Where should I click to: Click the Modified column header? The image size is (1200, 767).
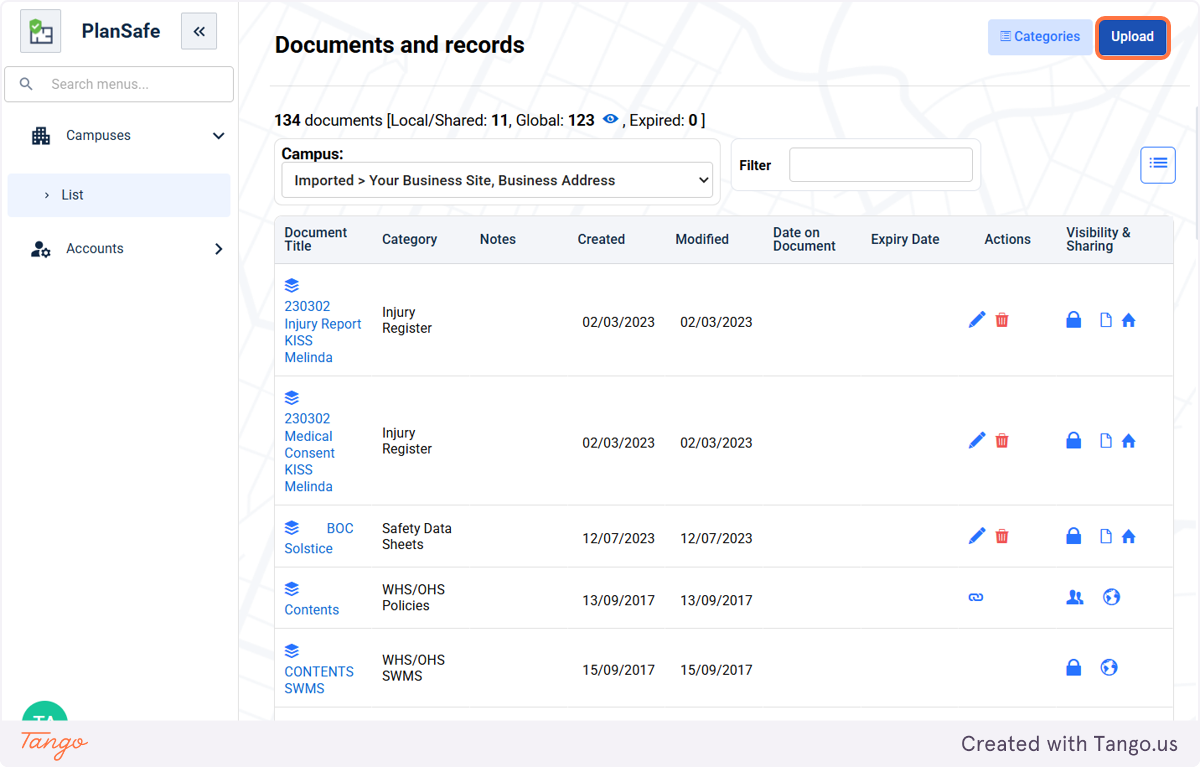[702, 239]
